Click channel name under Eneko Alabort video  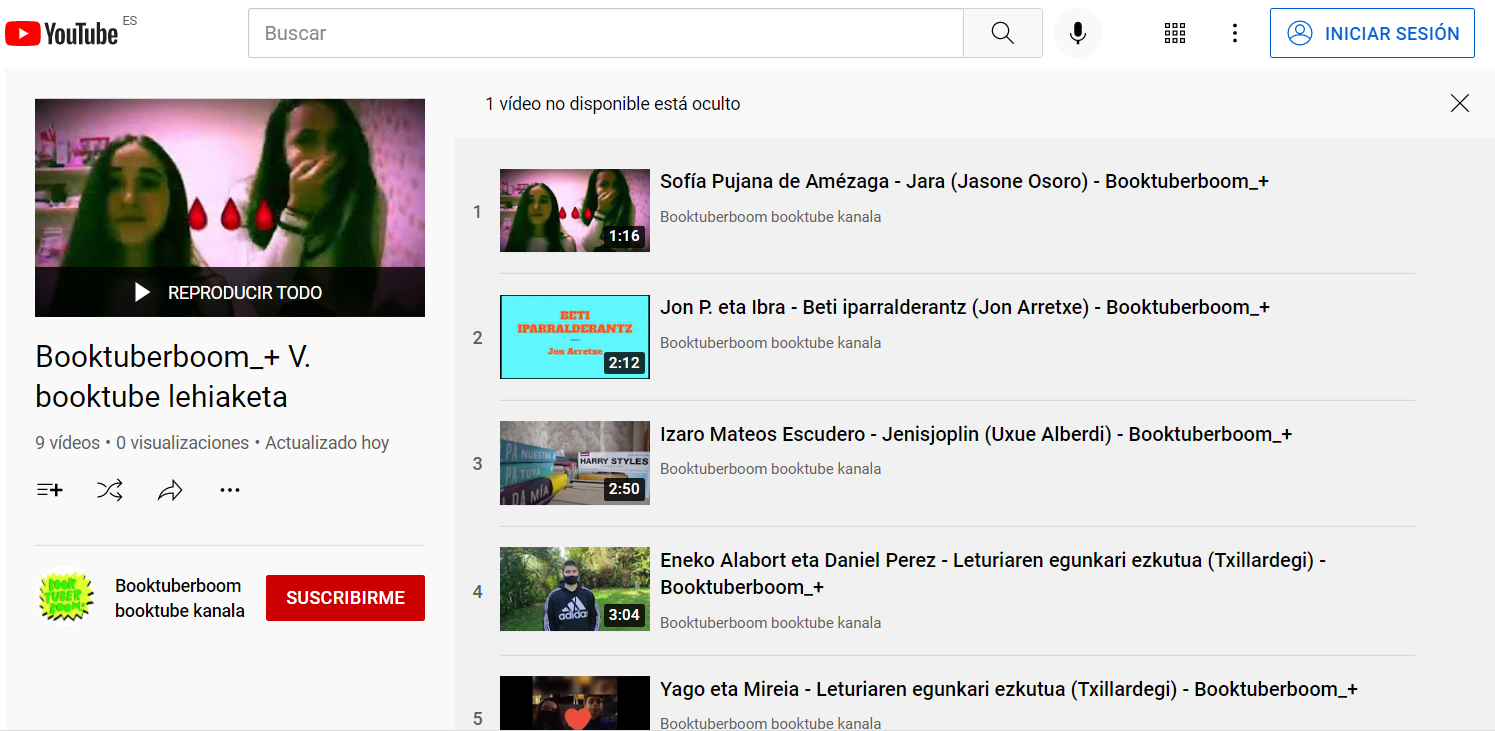(770, 623)
